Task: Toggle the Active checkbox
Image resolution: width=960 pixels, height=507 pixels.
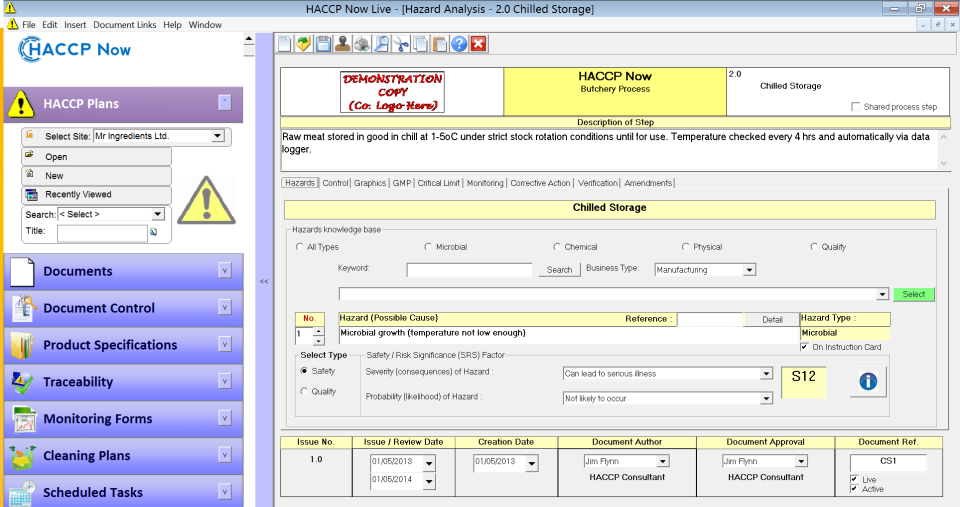Action: 854,489
